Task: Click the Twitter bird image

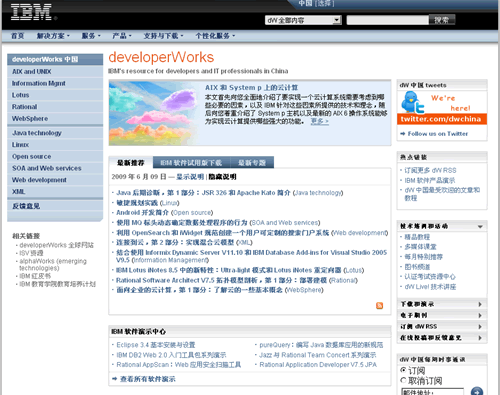Action: 413,103
